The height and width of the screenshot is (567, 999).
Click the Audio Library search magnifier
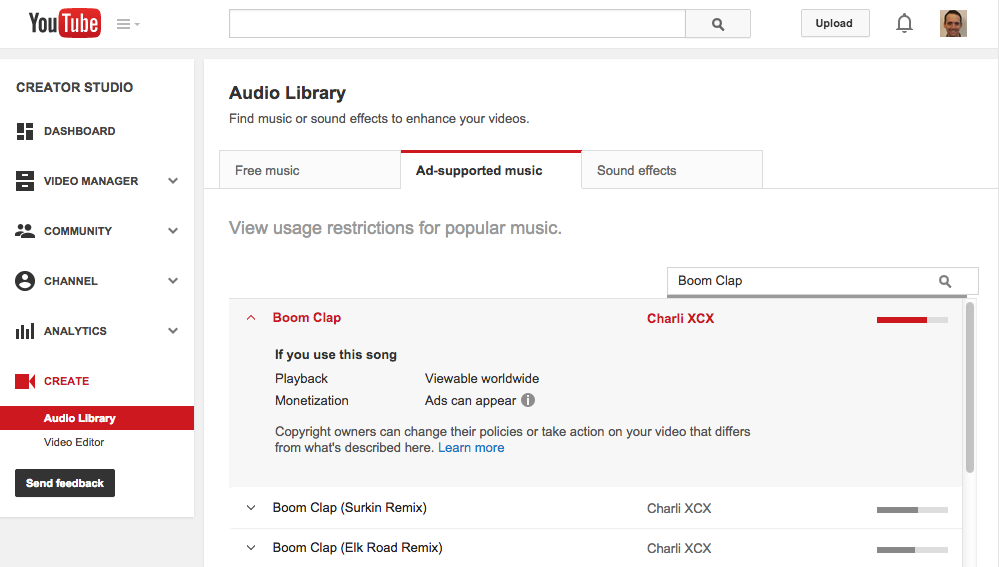(945, 281)
